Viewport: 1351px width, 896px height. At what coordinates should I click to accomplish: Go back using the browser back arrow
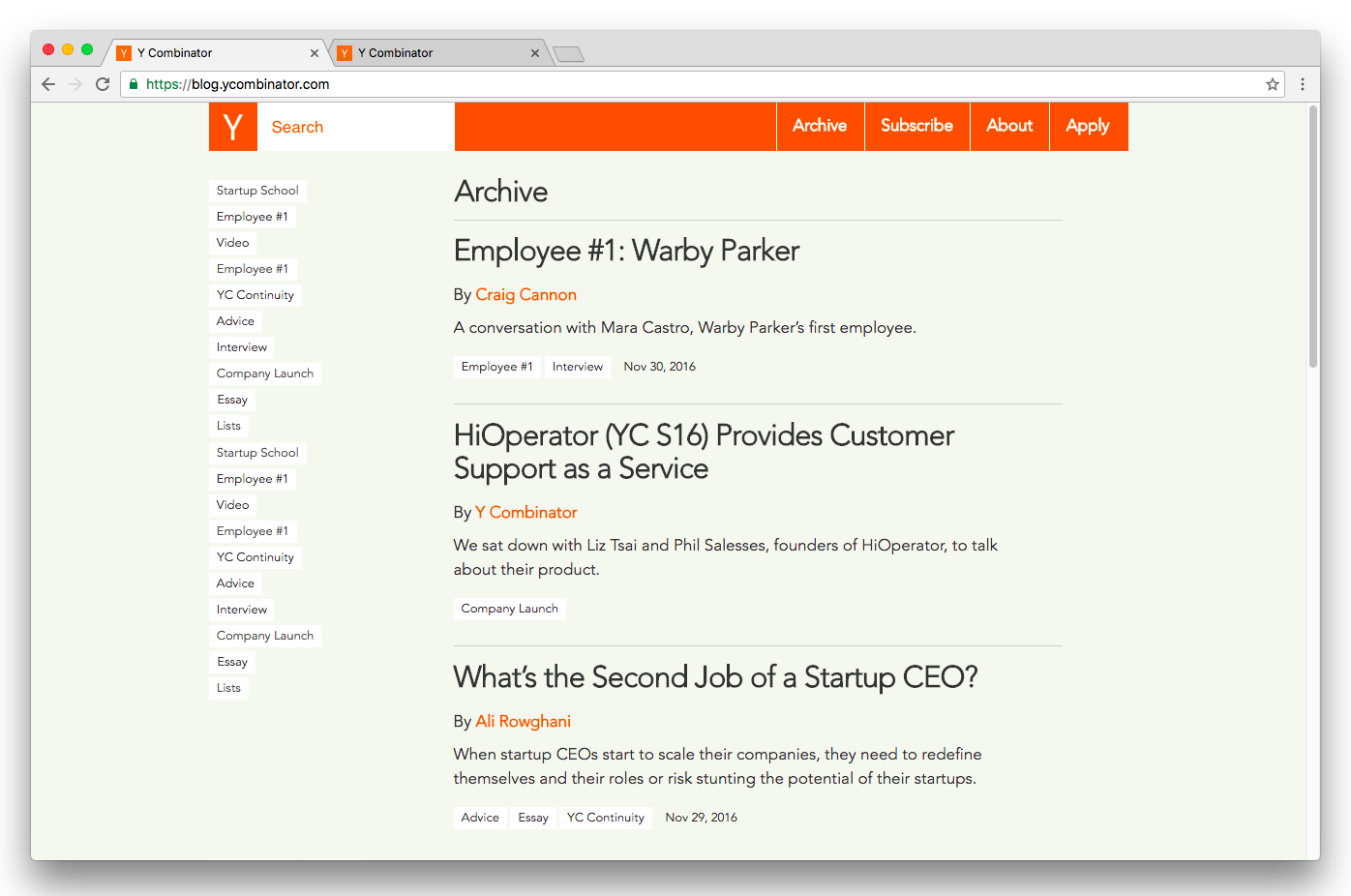[x=48, y=84]
